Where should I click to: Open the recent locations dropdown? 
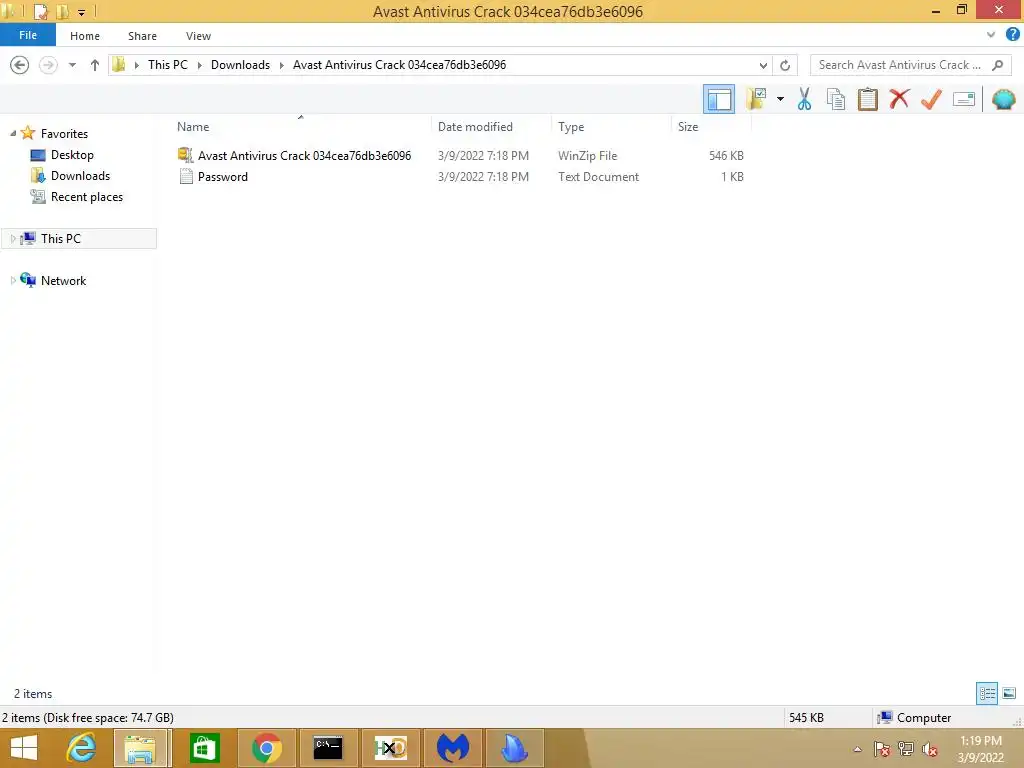pos(72,65)
